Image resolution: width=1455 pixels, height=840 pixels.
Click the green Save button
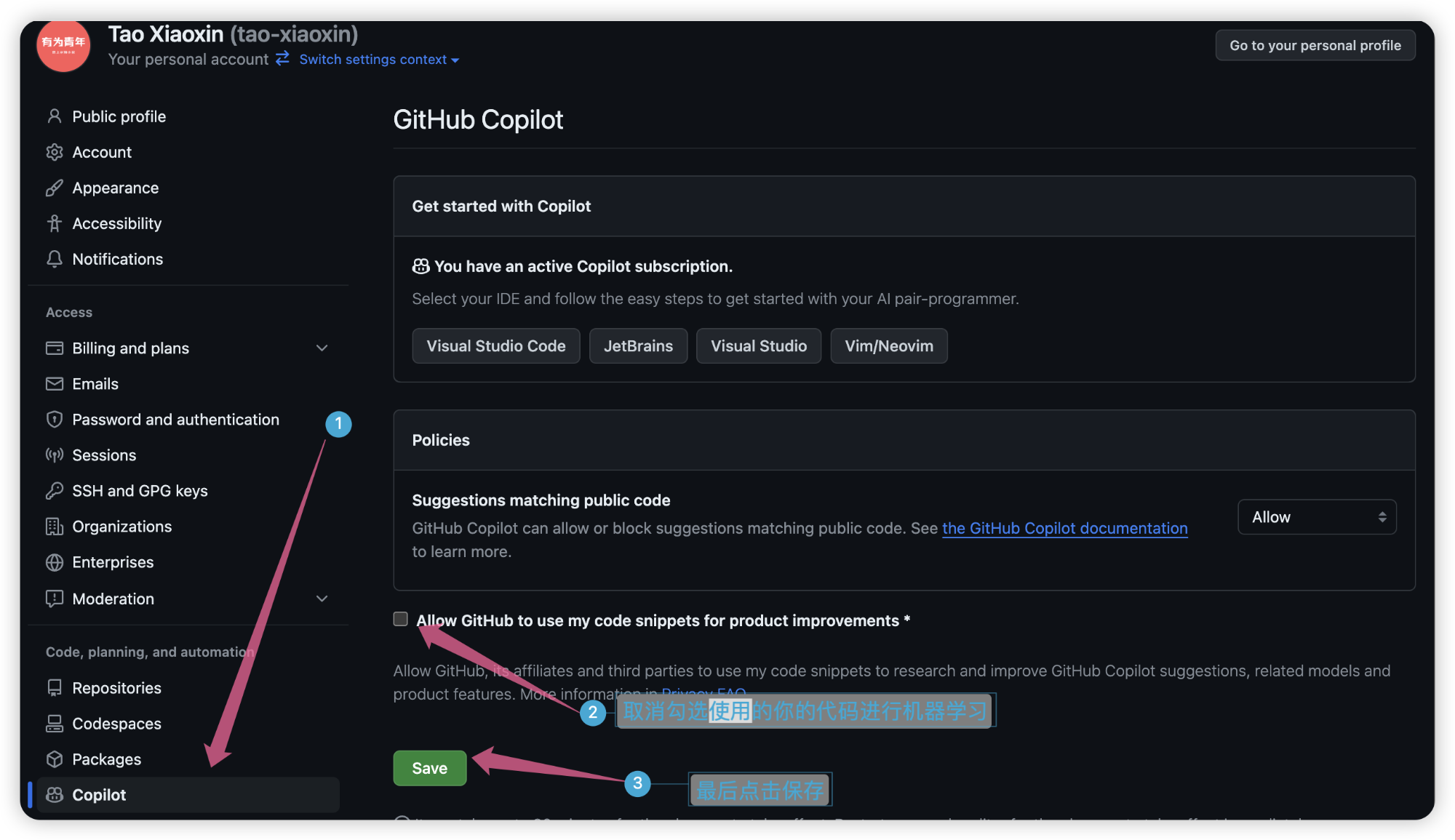430,768
